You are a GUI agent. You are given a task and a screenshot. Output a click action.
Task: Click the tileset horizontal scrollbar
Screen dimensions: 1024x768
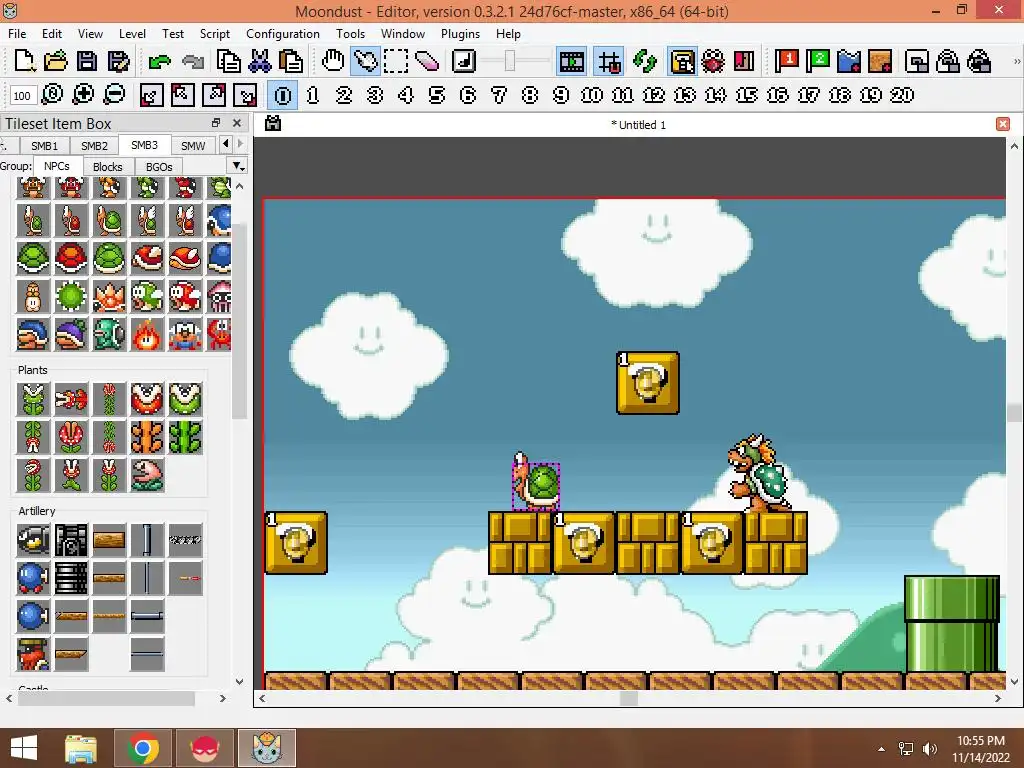pos(106,698)
